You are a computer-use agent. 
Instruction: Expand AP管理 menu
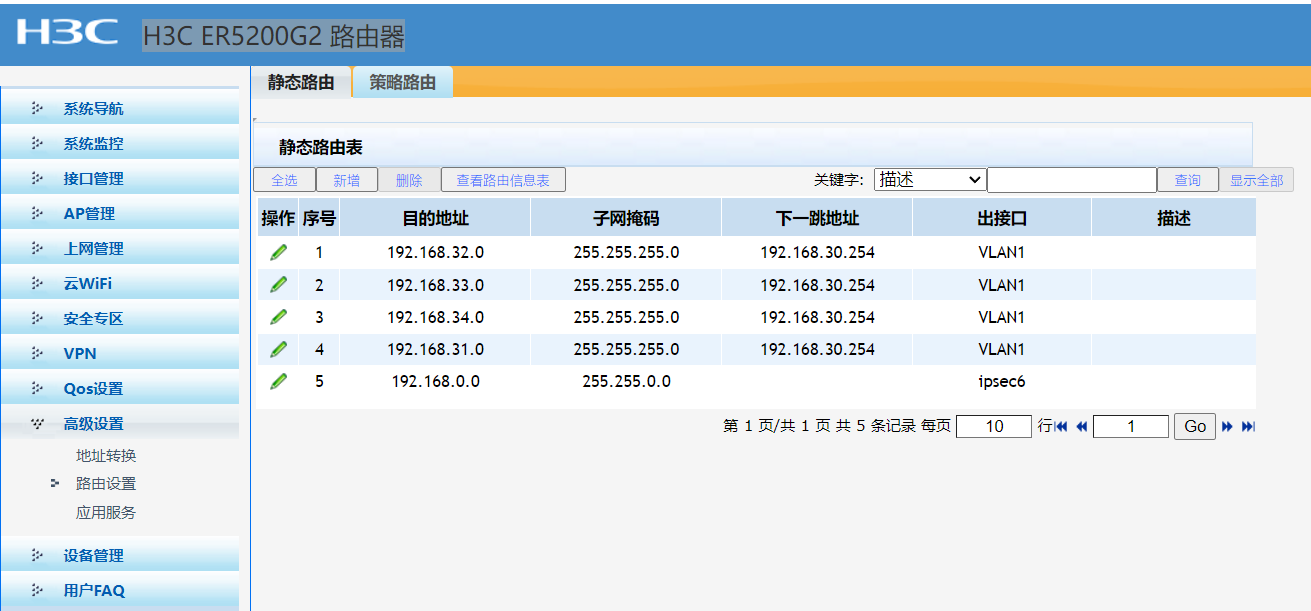click(120, 214)
